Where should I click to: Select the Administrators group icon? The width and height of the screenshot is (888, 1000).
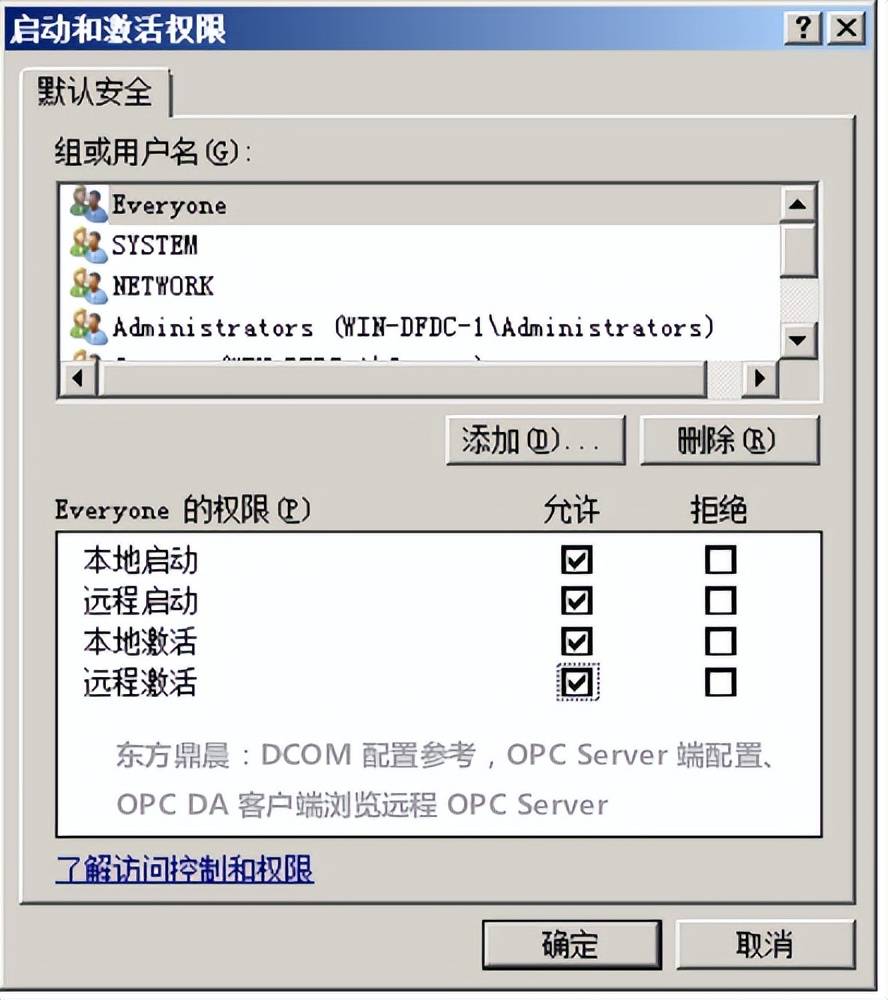tap(88, 327)
